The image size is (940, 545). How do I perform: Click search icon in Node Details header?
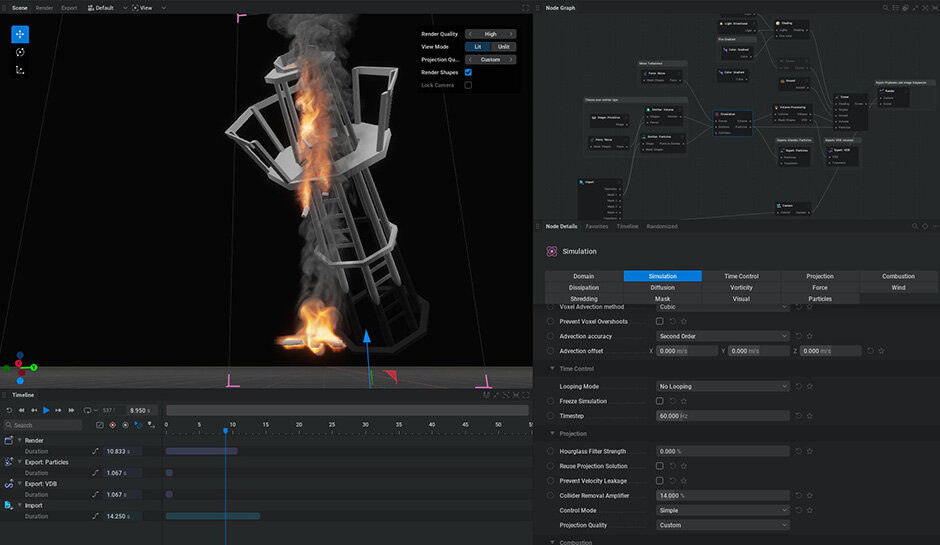[x=914, y=226]
